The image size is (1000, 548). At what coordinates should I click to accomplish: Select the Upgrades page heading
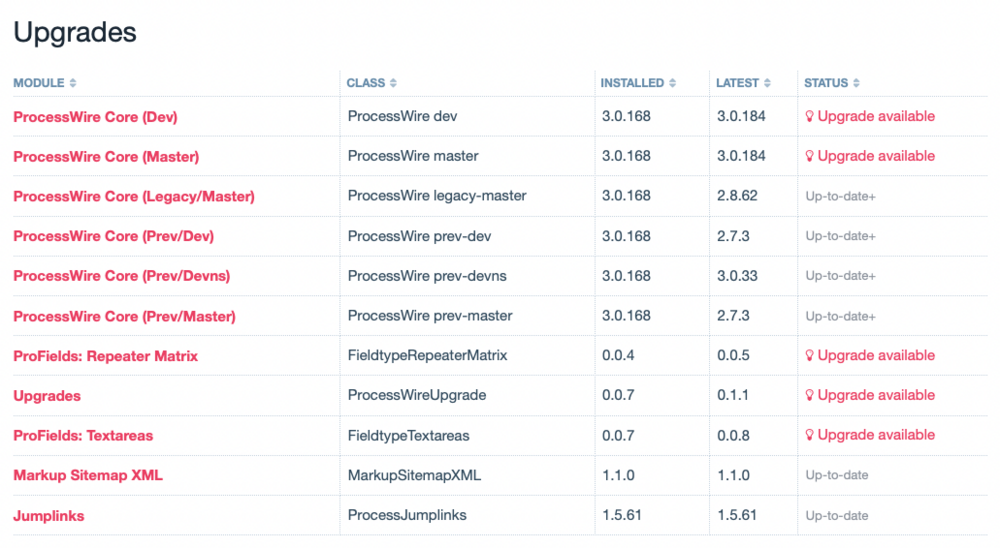(75, 33)
